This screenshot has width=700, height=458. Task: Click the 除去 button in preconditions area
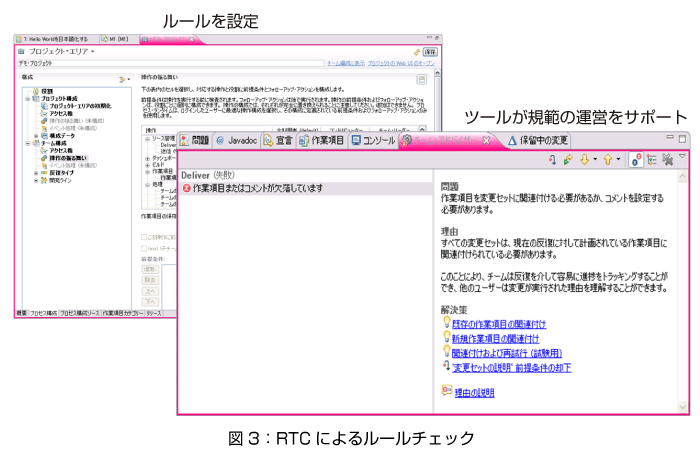(x=150, y=280)
